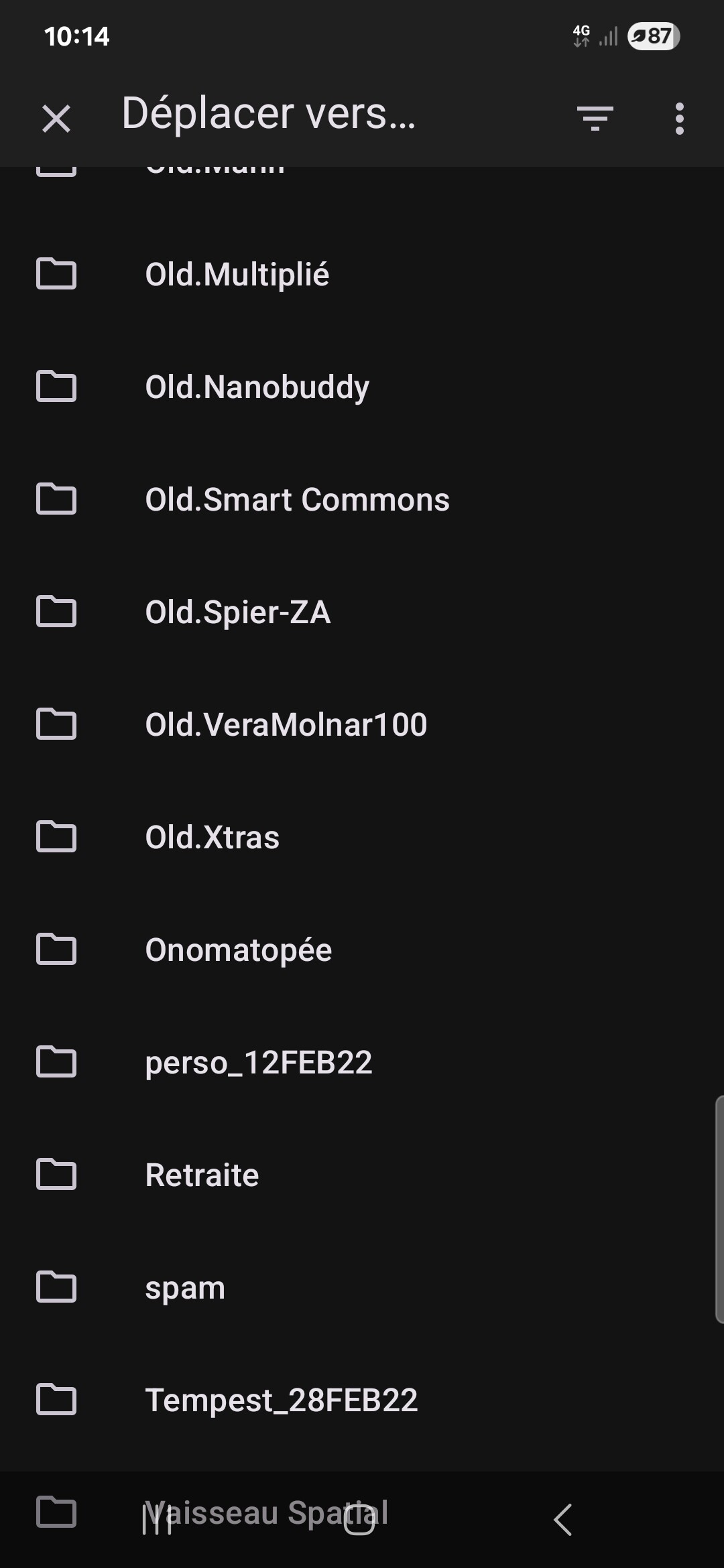Tap the Vaisseau Spatial folder icon
Viewport: 724px width, 1568px height.
click(56, 1512)
